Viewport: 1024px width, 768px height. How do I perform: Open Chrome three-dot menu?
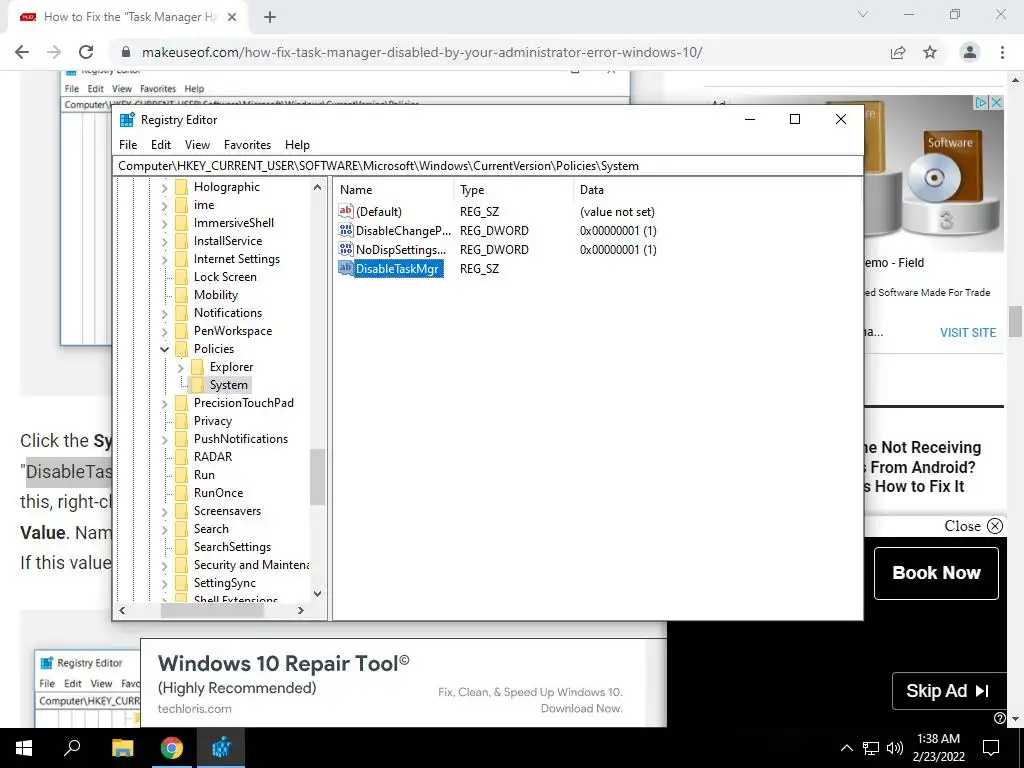point(1002,52)
